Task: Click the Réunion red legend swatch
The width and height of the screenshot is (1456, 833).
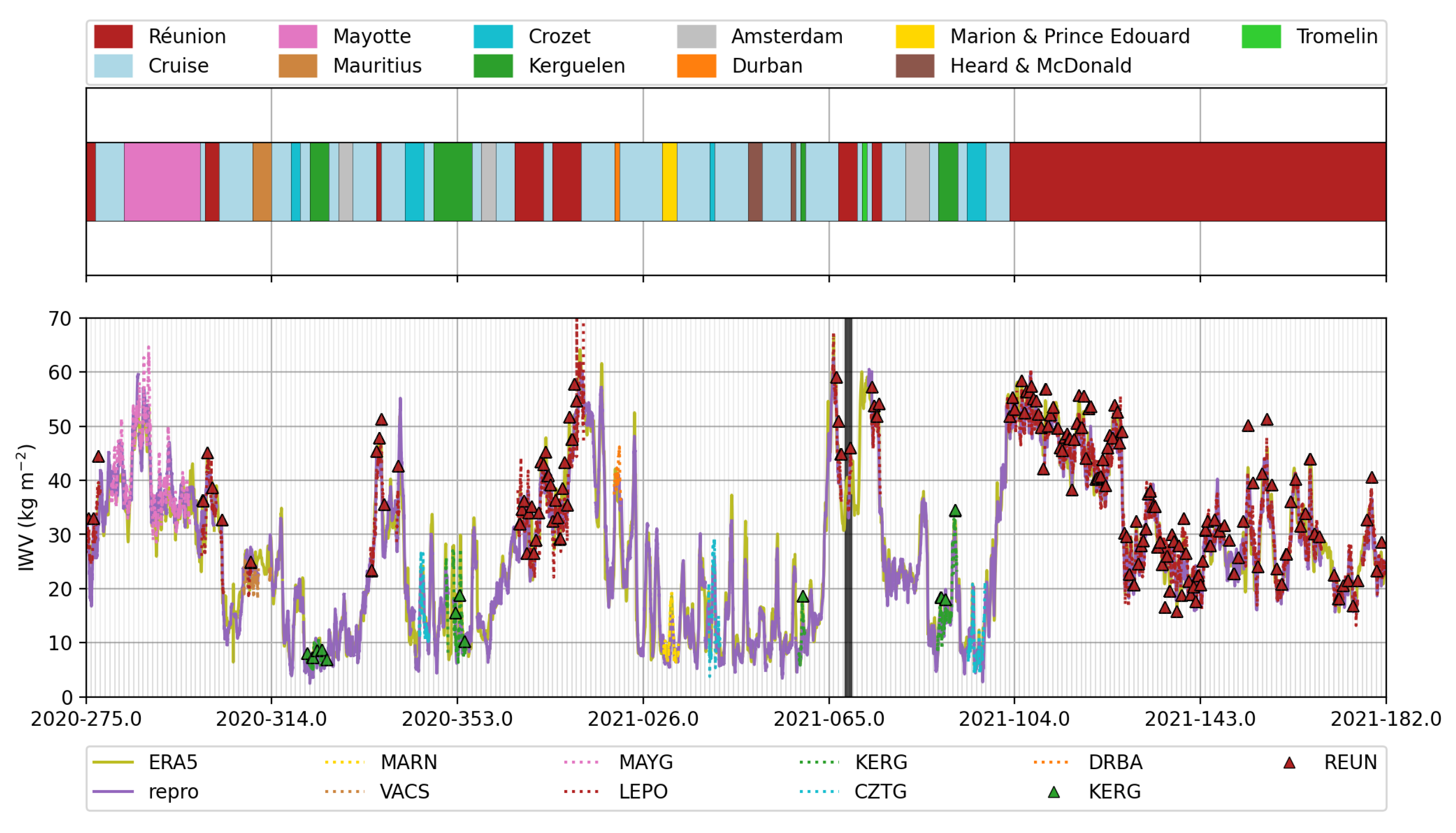Action: pos(113,36)
